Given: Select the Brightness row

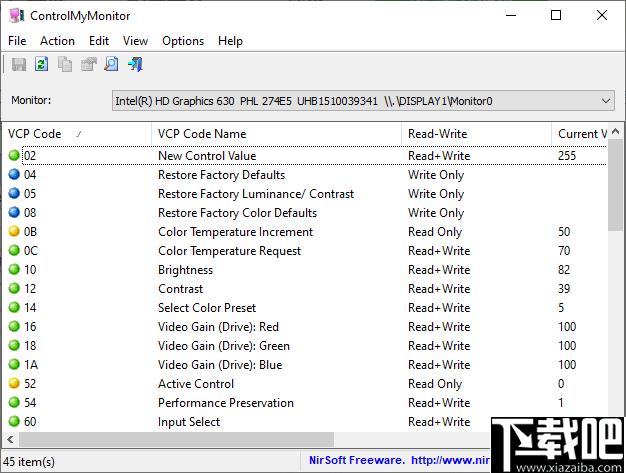Looking at the screenshot, I should (305, 269).
